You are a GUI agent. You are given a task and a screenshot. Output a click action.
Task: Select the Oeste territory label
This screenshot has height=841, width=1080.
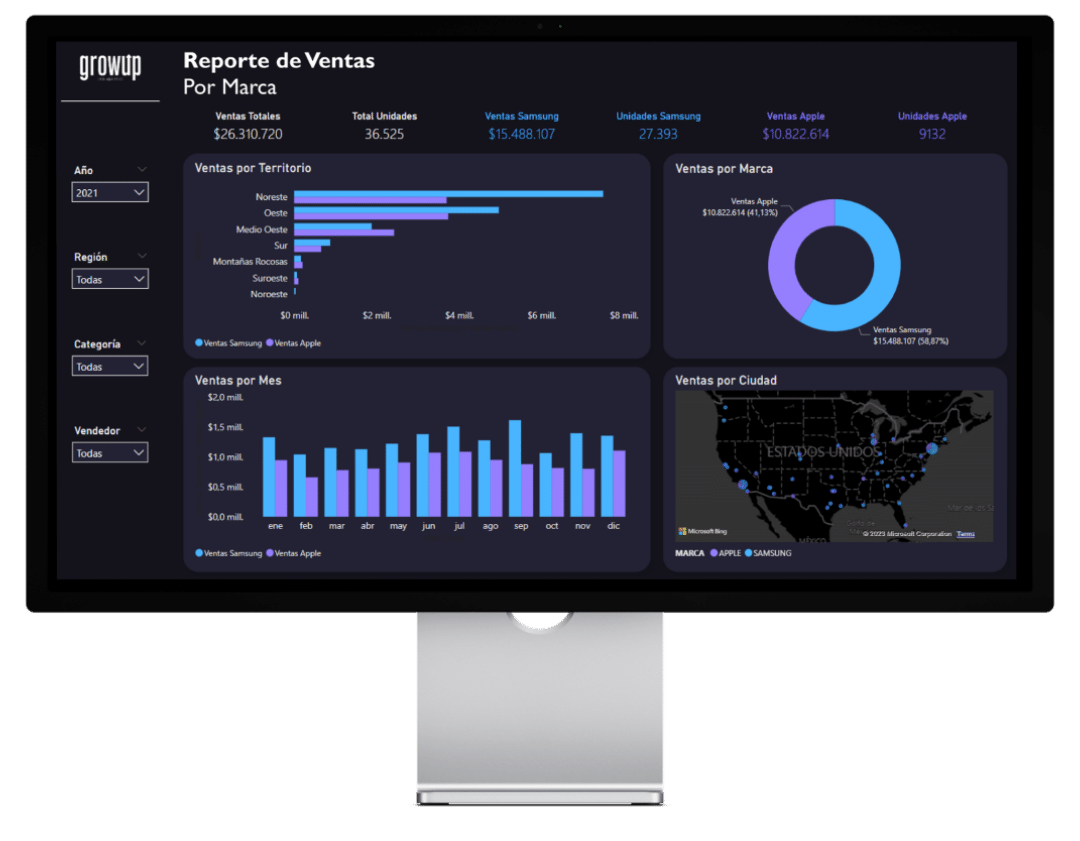pos(276,213)
